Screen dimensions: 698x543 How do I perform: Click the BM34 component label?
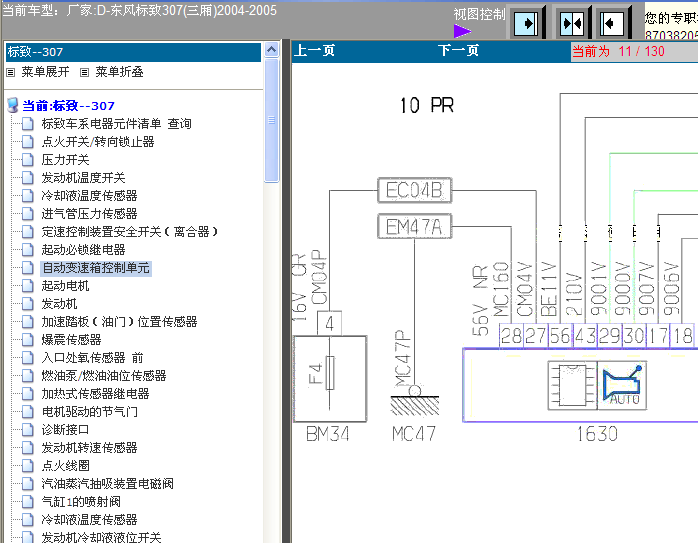point(328,434)
